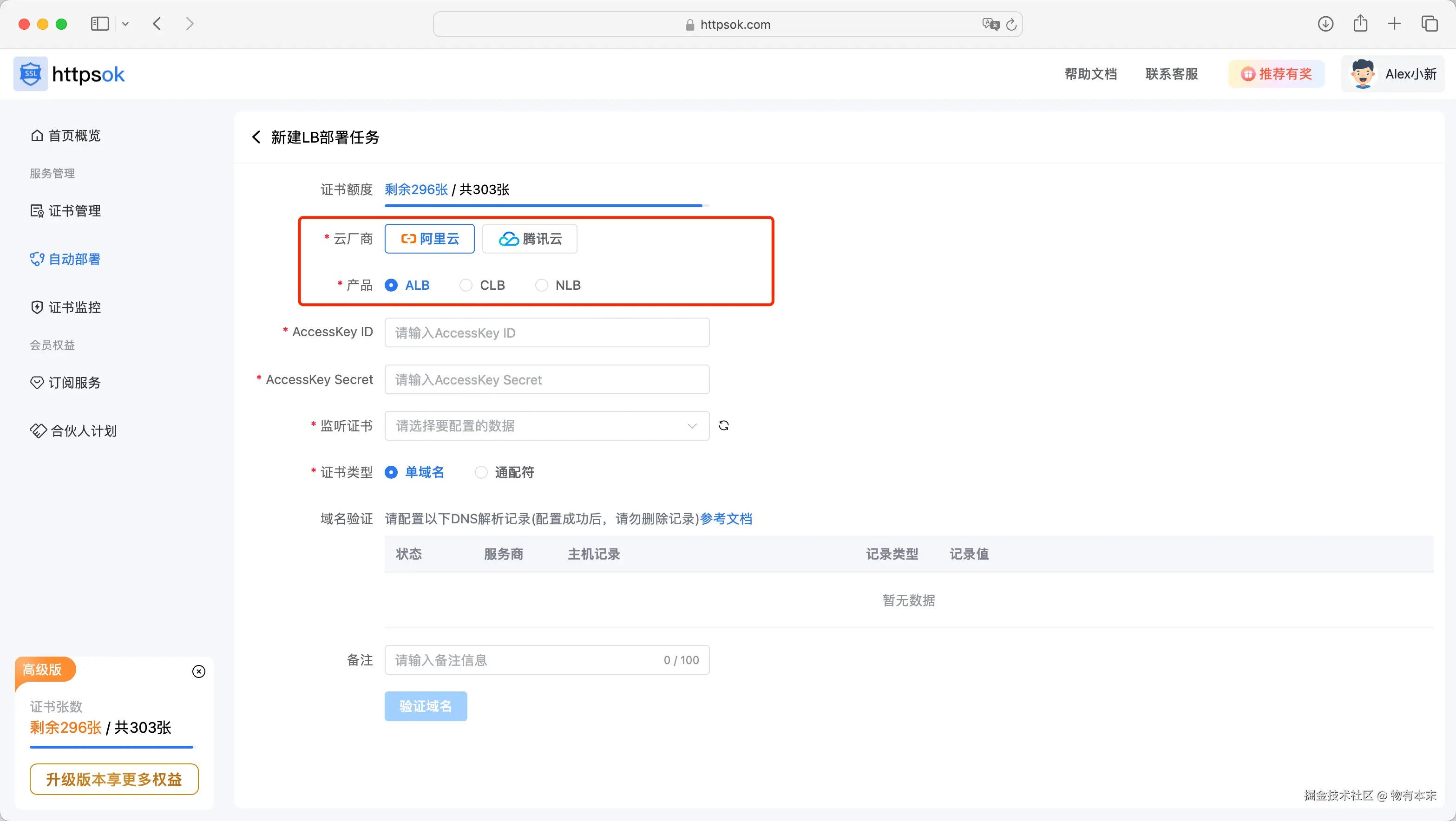This screenshot has height=821, width=1456.
Task: Choose 腾讯云 as the cloud vendor
Action: (530, 238)
